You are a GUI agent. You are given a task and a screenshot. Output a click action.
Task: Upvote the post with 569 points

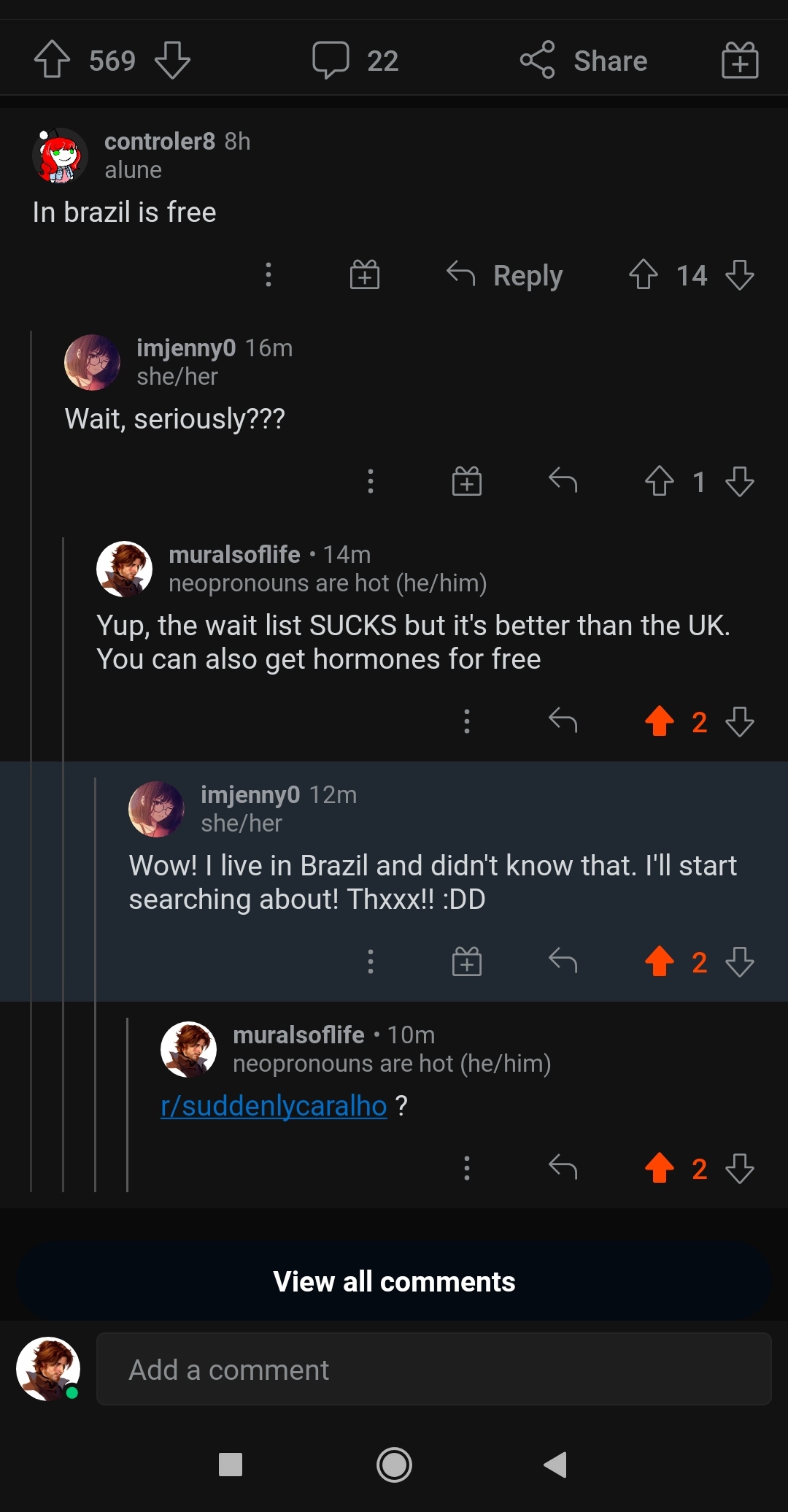tap(52, 60)
